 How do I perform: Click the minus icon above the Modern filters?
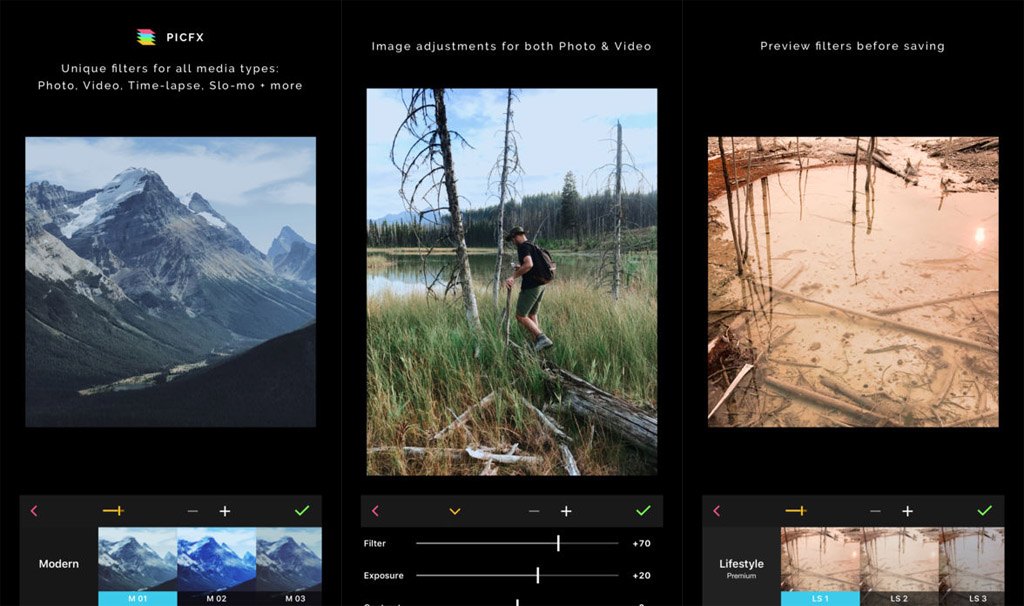coord(193,511)
